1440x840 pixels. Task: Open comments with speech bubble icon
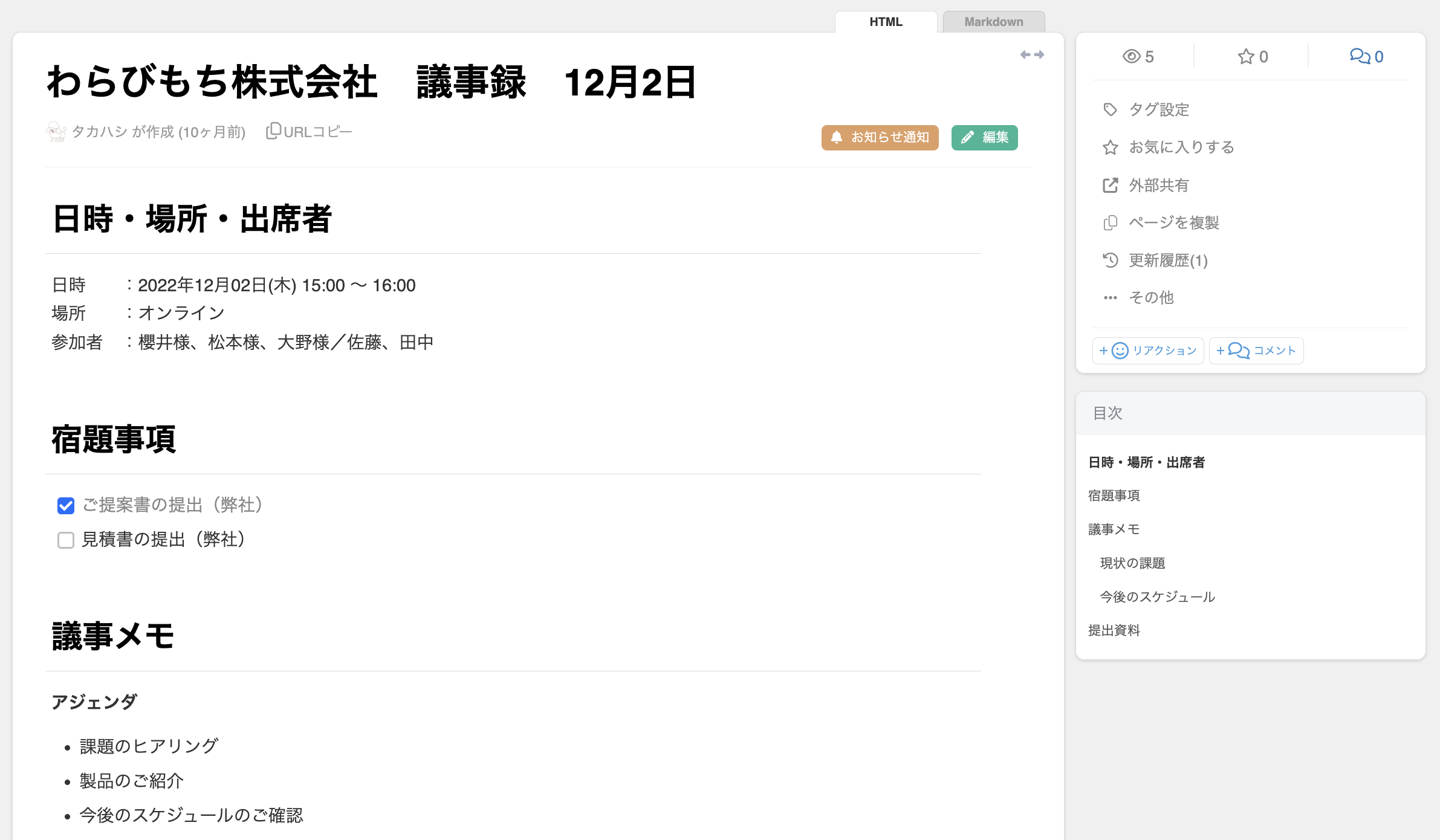pos(1365,56)
